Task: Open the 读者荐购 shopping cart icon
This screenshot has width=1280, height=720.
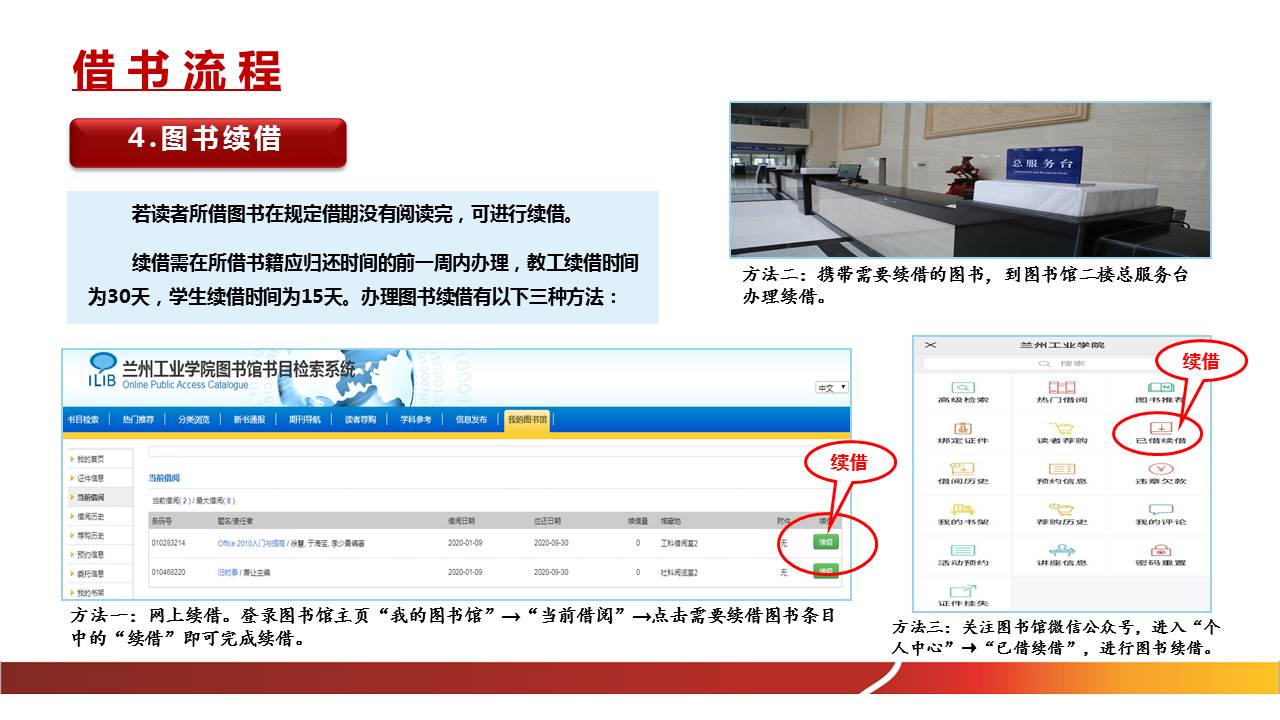Action: point(1061,428)
